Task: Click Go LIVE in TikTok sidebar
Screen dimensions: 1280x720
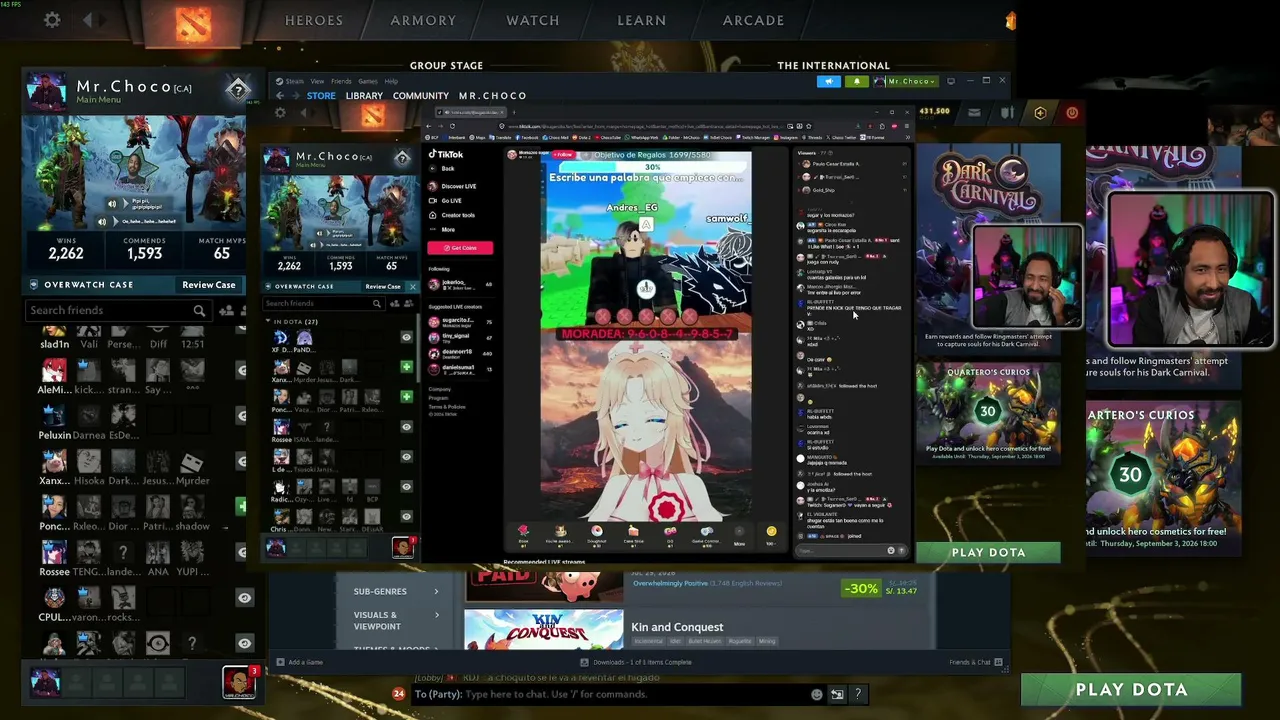Action: point(446,201)
